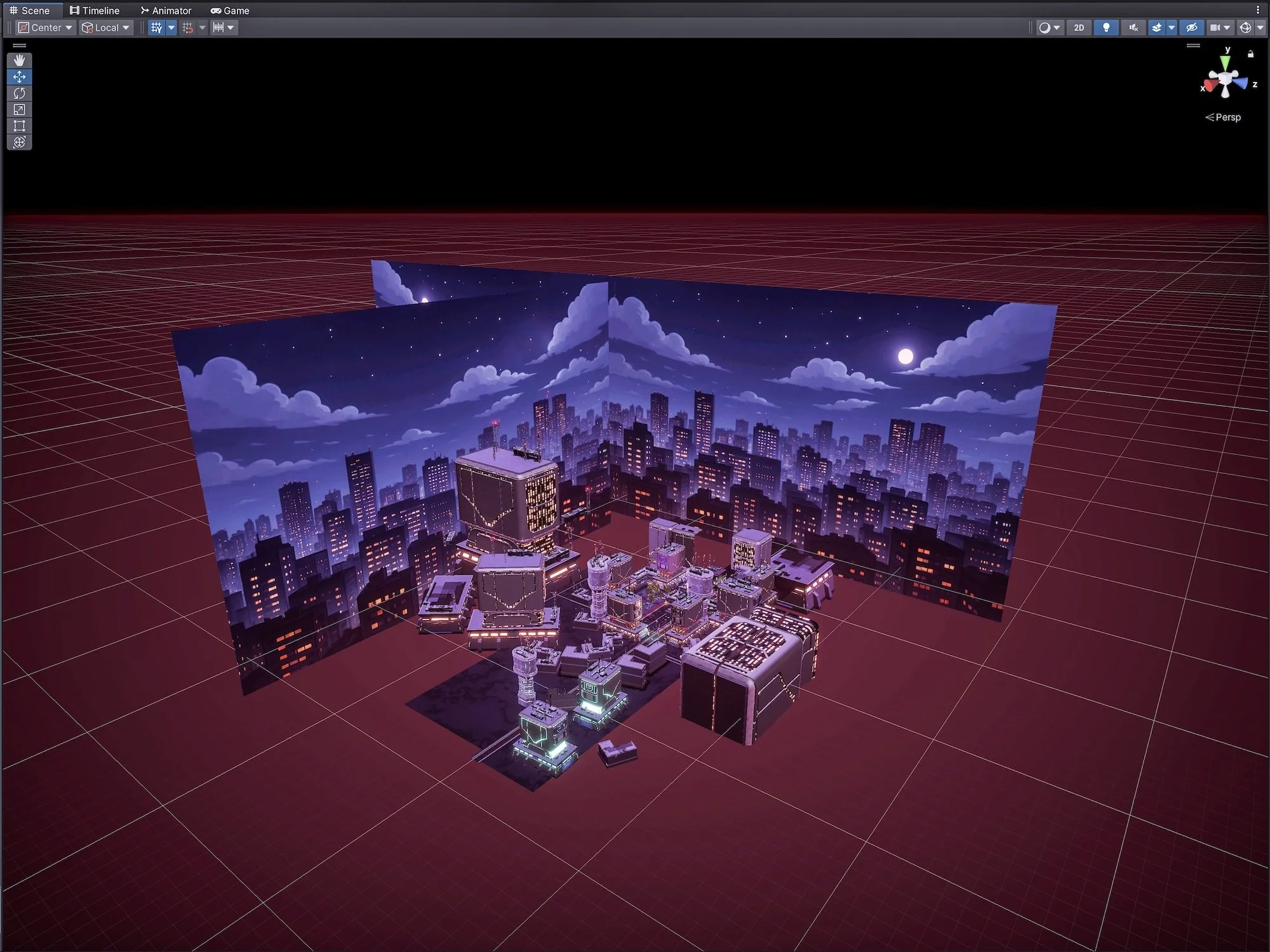Open the Local handle rotation dropdown
Image resolution: width=1270 pixels, height=952 pixels.
point(106,27)
